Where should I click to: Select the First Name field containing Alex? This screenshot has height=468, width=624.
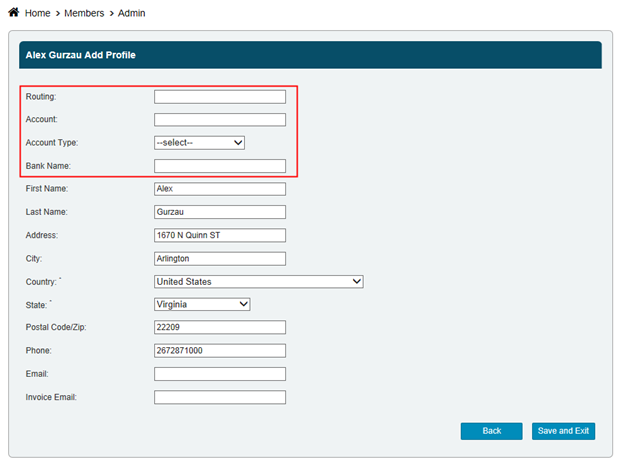pos(220,189)
